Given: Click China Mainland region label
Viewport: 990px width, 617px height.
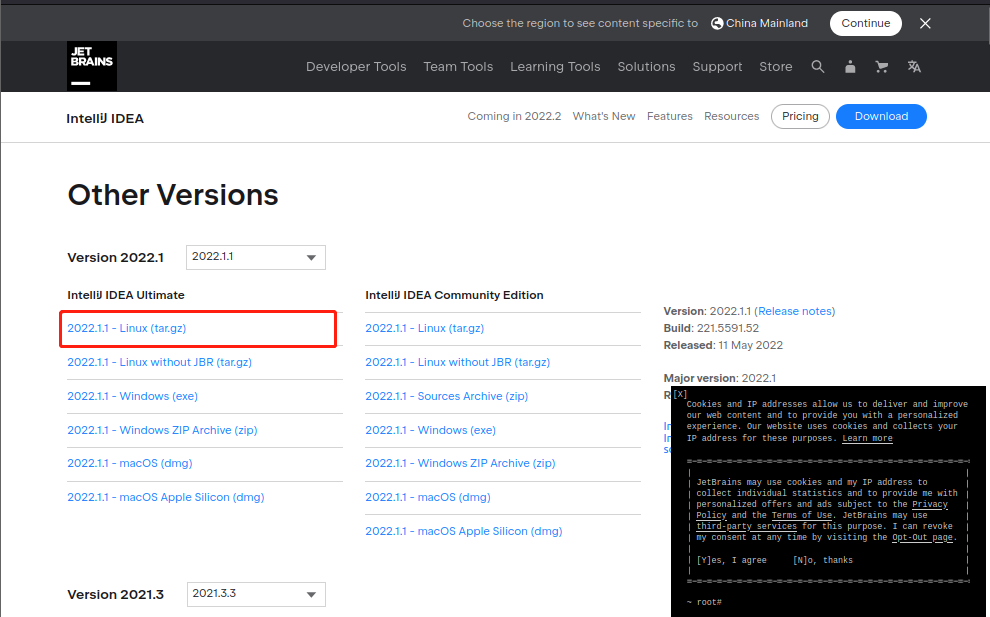Looking at the screenshot, I should pos(766,23).
